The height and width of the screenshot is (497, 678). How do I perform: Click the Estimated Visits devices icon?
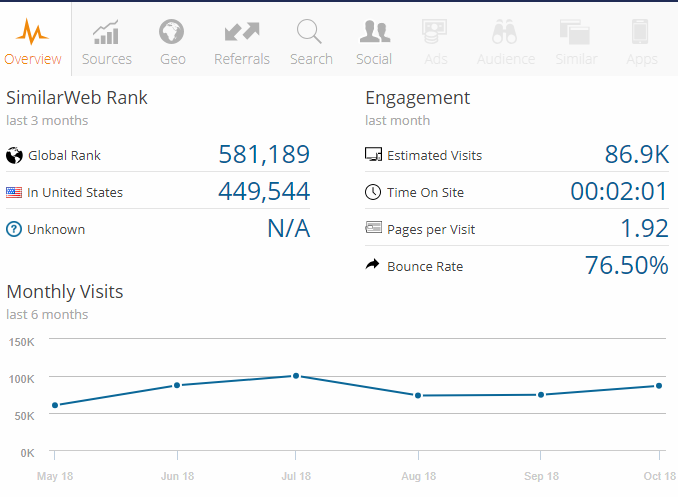[x=373, y=154]
